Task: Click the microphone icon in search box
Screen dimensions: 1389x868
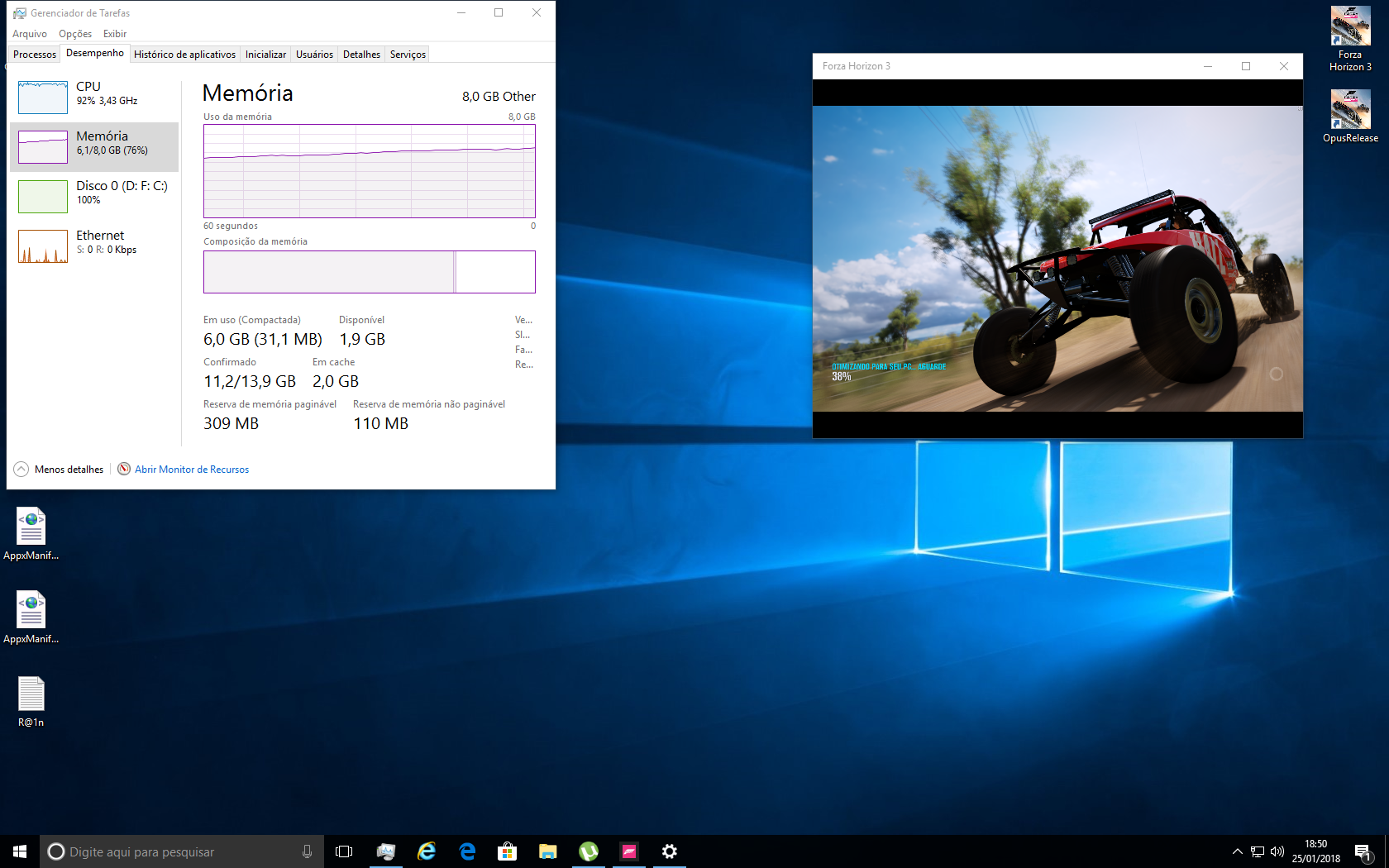Action: coord(307,851)
